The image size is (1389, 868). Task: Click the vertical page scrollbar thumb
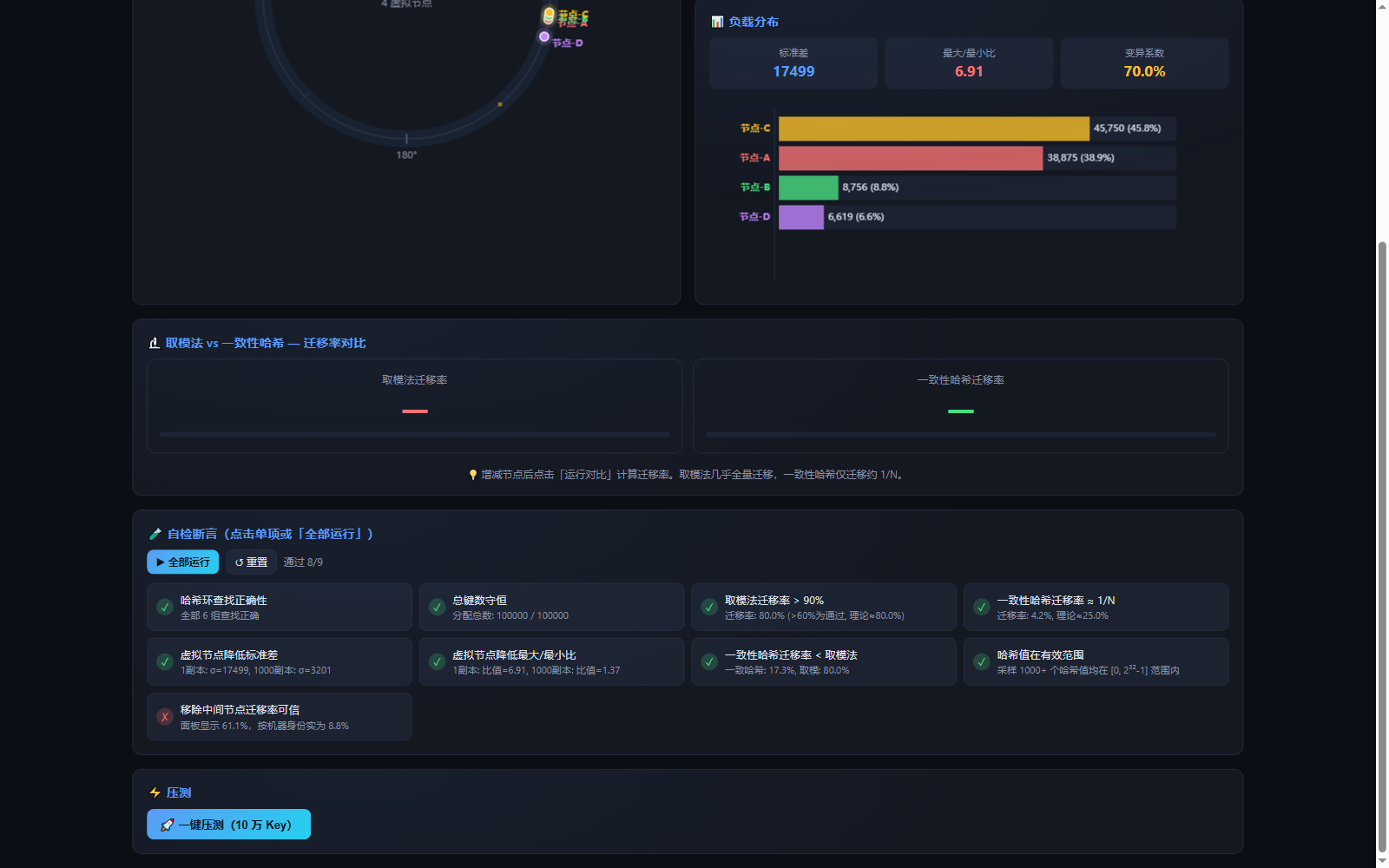(x=1382, y=547)
